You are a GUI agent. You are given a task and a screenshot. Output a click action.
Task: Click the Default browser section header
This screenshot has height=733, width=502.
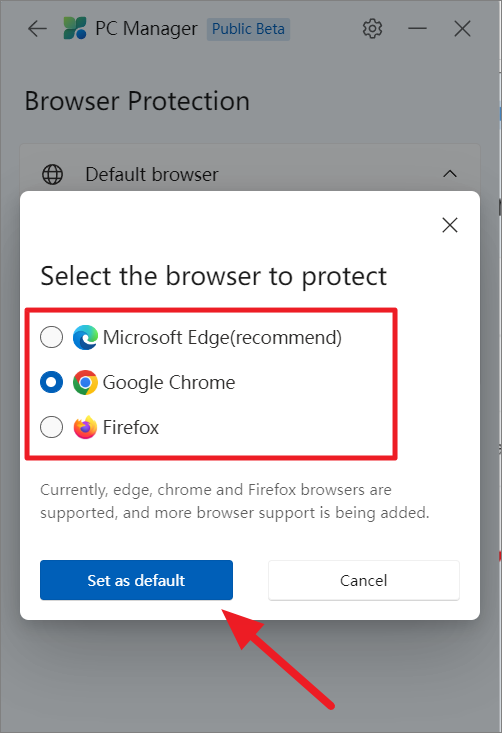tap(250, 174)
